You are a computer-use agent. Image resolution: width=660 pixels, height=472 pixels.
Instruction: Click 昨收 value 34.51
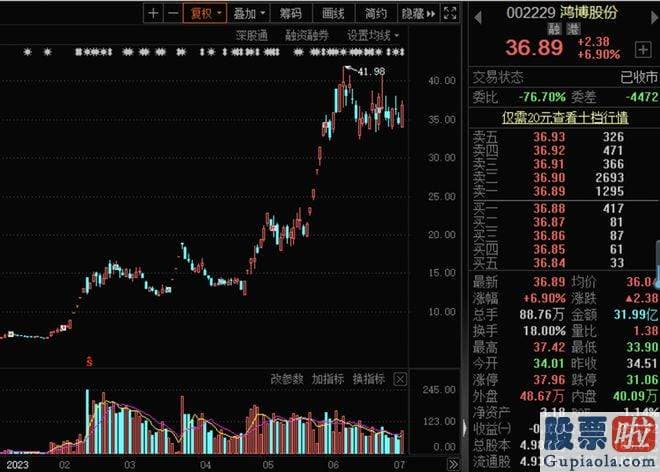[642, 363]
